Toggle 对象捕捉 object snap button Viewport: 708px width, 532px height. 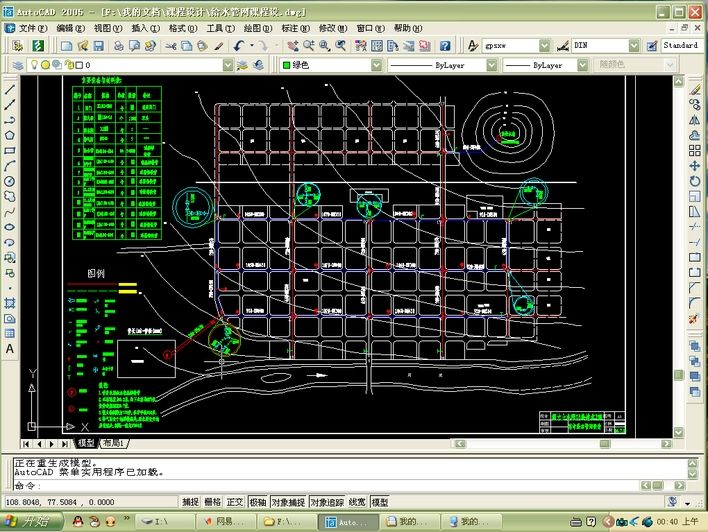[288, 502]
